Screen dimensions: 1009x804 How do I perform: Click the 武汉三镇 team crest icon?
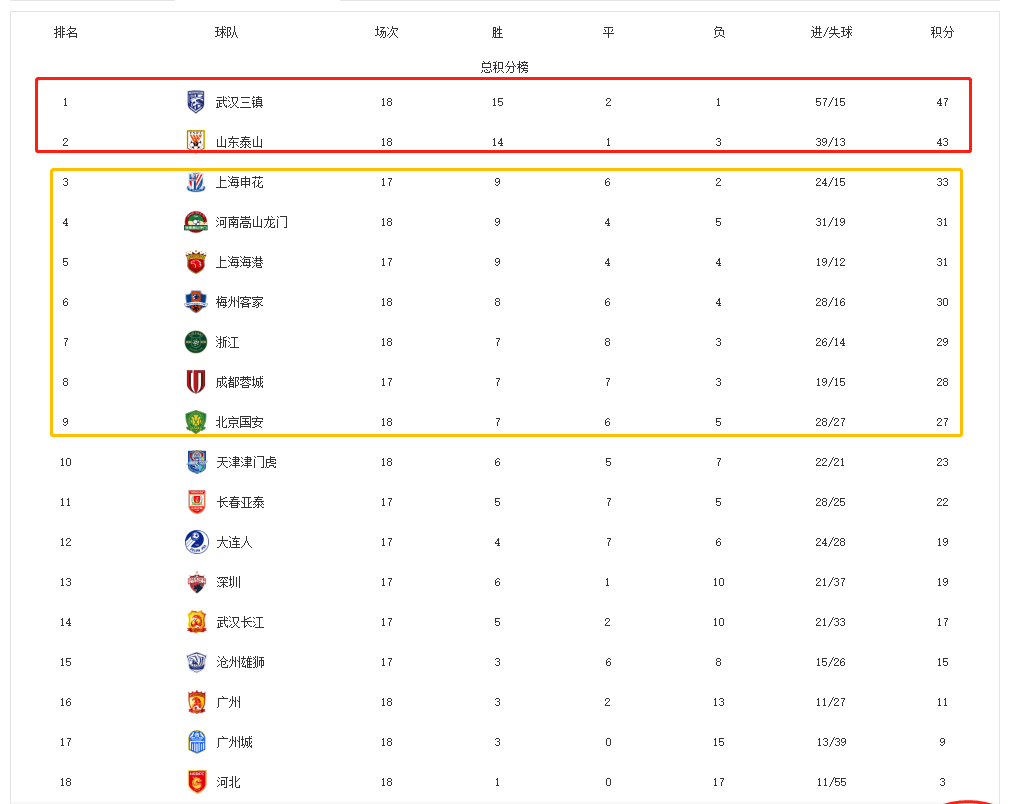[x=196, y=102]
